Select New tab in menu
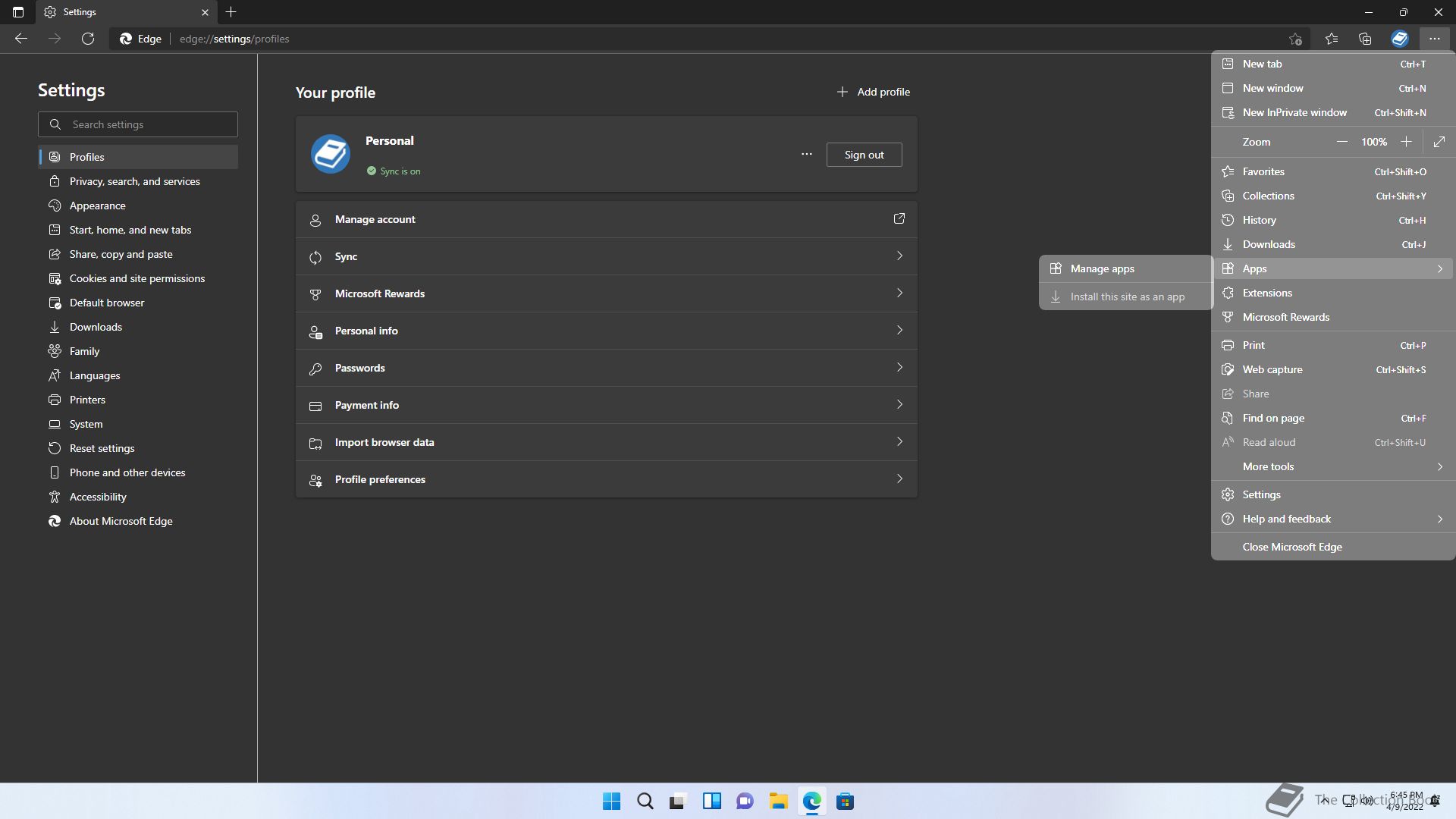The width and height of the screenshot is (1456, 819). click(x=1333, y=64)
